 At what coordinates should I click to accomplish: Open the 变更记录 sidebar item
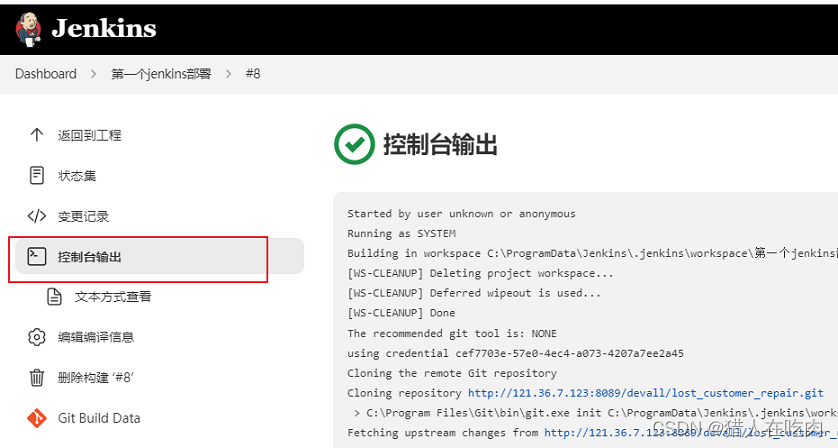coord(83,217)
